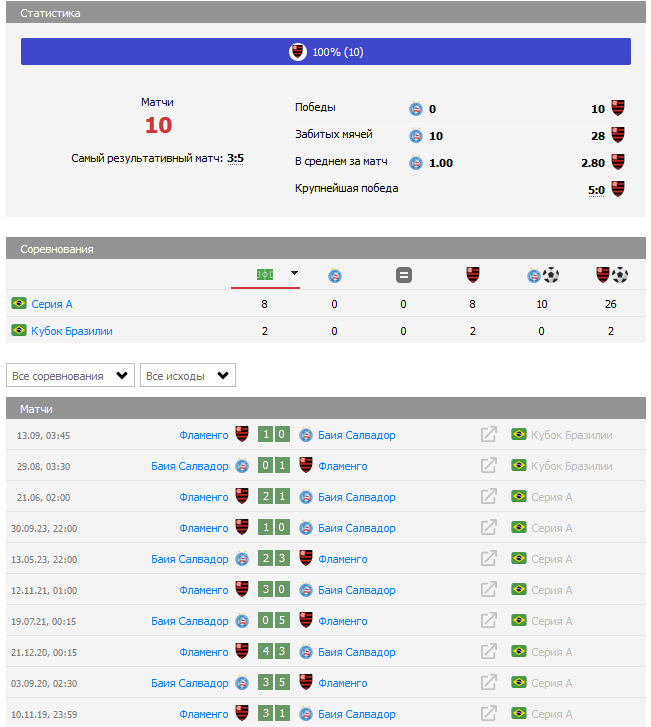This screenshot has height=727, width=651.
Task: Click Flamengo wins column header crest
Action: (473, 275)
